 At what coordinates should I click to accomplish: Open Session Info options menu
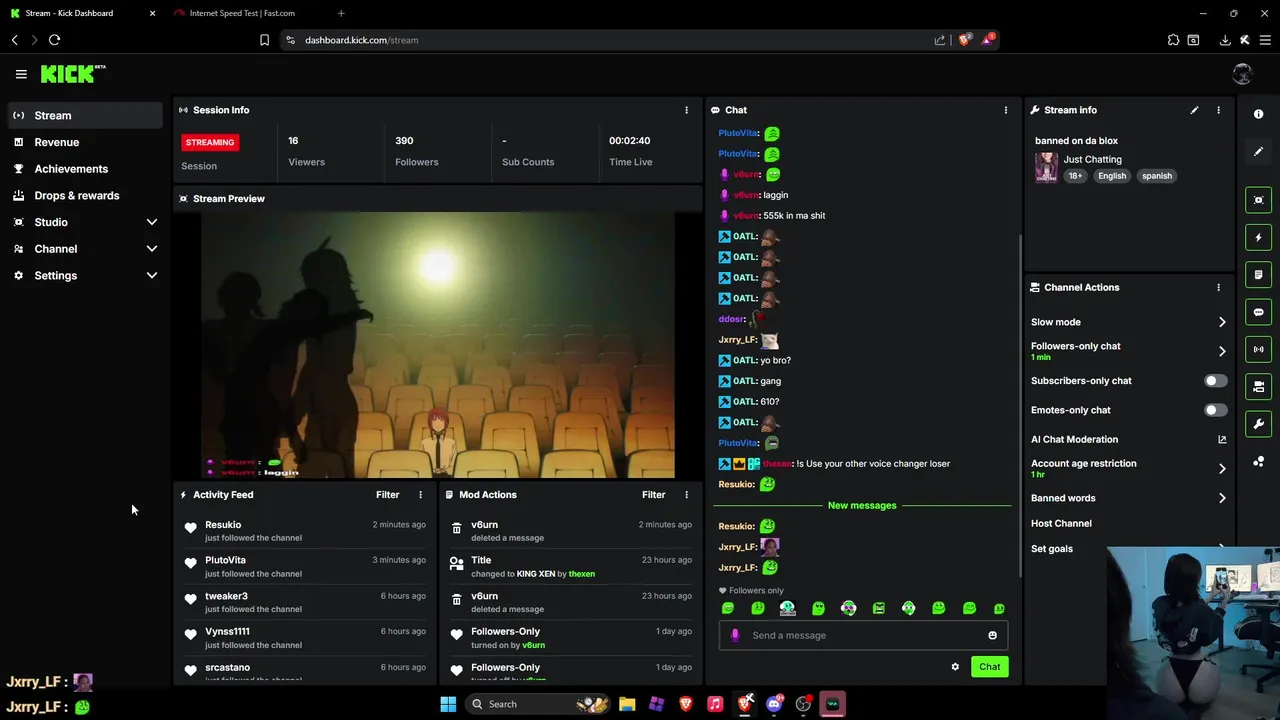(686, 110)
